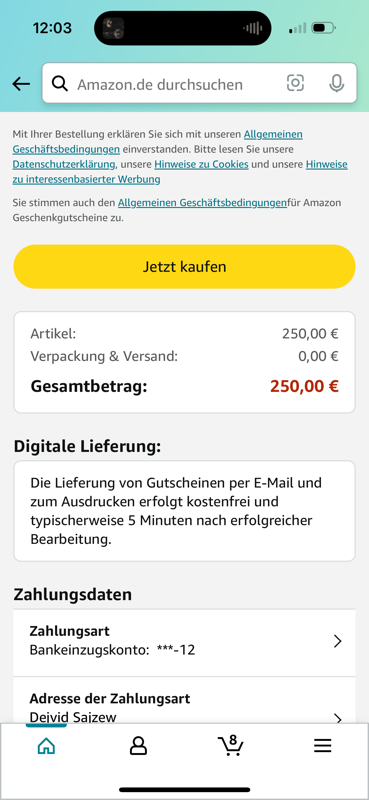Tap the back arrow icon
Viewport: 369px width, 800px height.
[21, 84]
